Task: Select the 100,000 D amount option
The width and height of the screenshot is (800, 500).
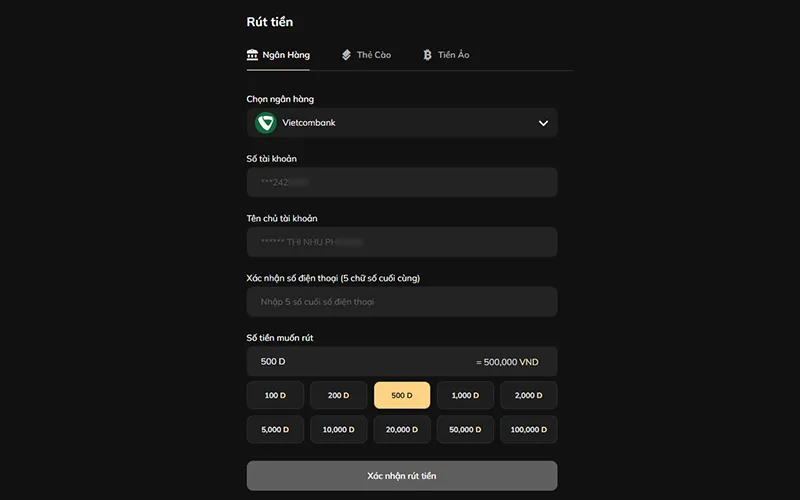Action: pos(528,429)
